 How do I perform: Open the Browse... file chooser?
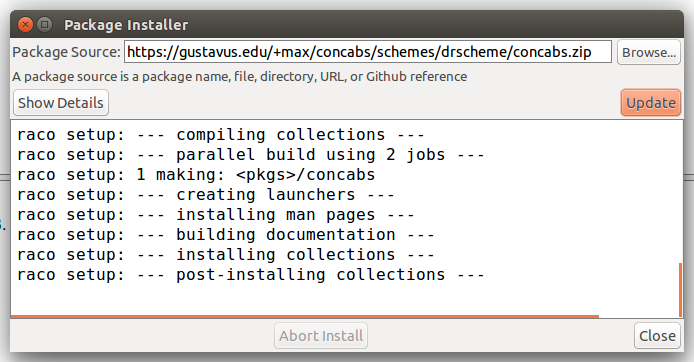[x=649, y=53]
